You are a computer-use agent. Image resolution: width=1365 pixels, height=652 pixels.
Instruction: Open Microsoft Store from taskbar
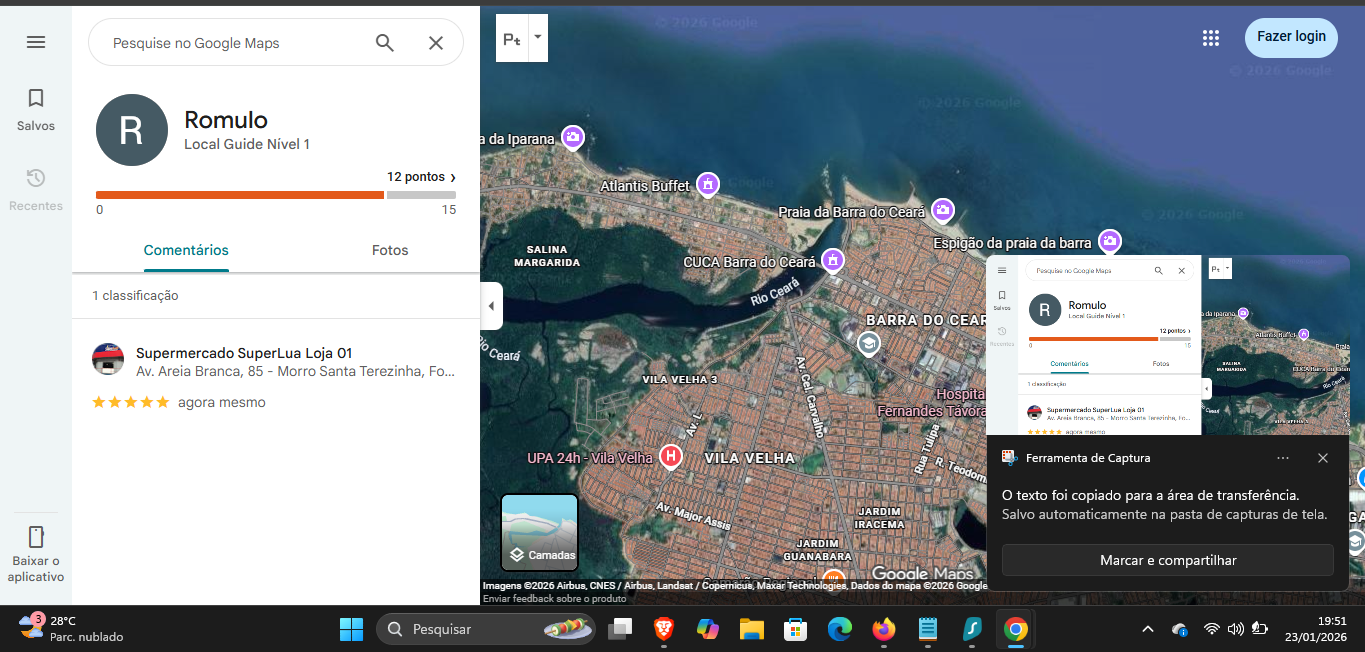795,629
